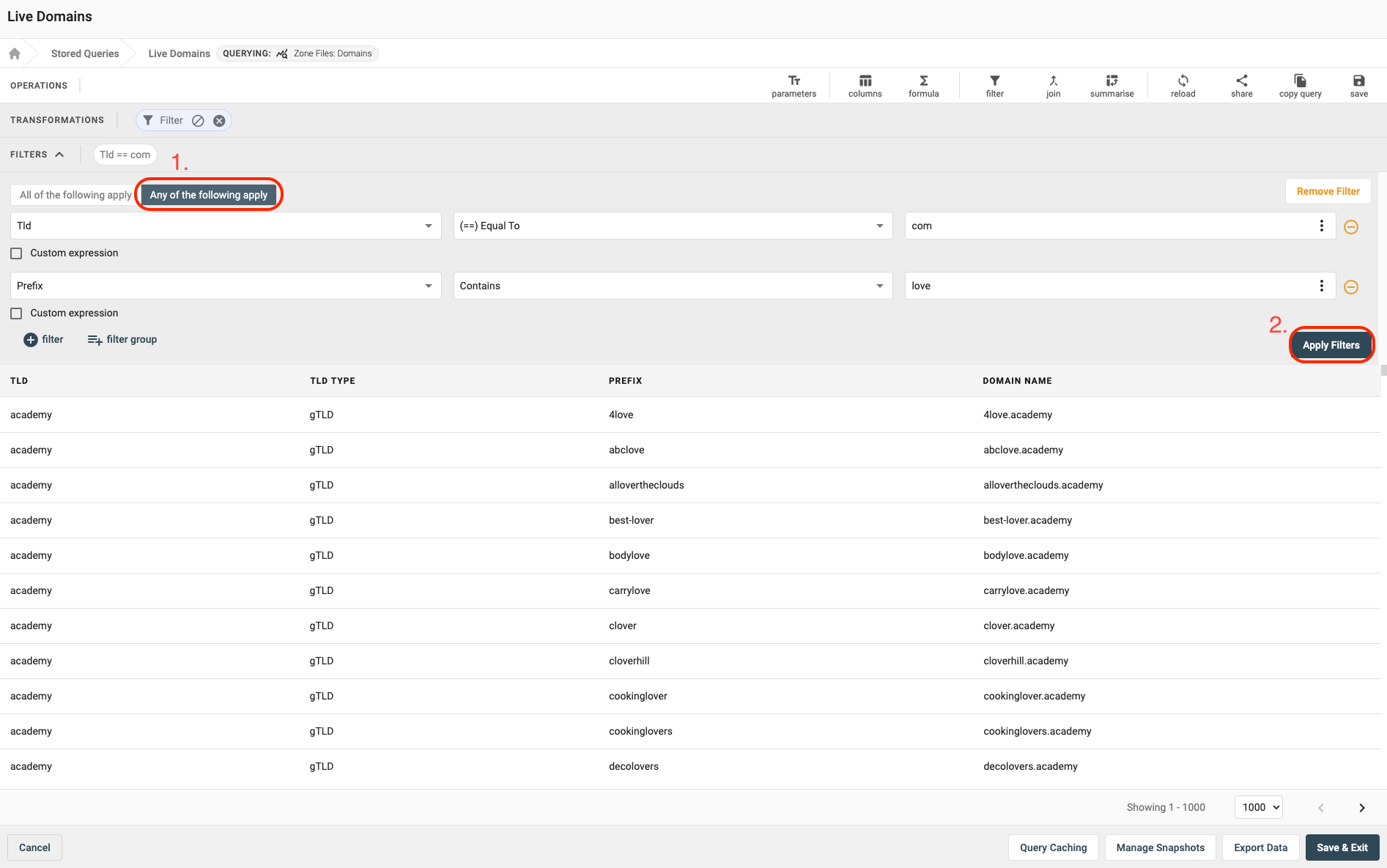Click the share icon
1387x868 pixels.
click(1241, 85)
